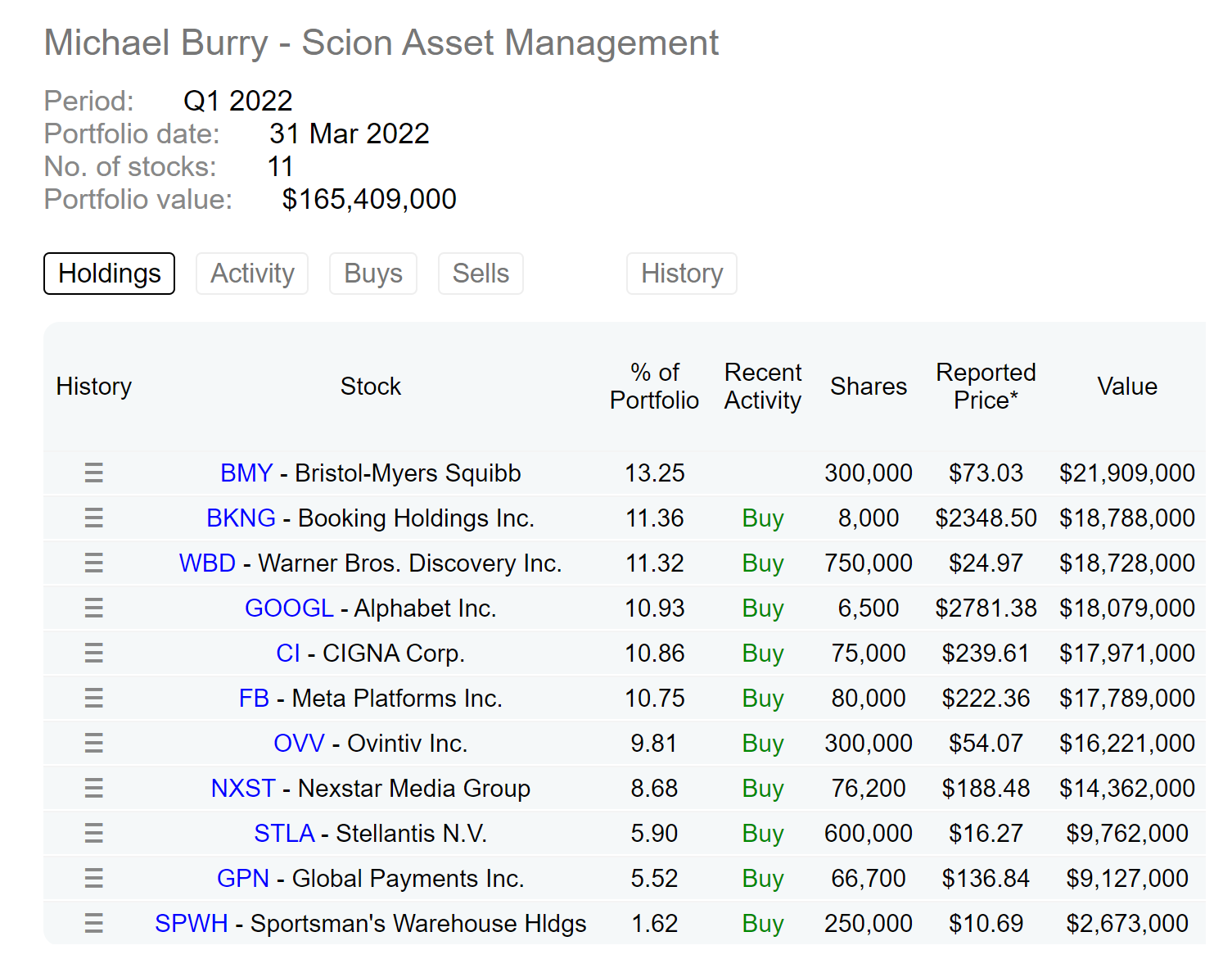
Task: Open history icon for Sportsman's Warehouse row
Action: click(x=93, y=923)
